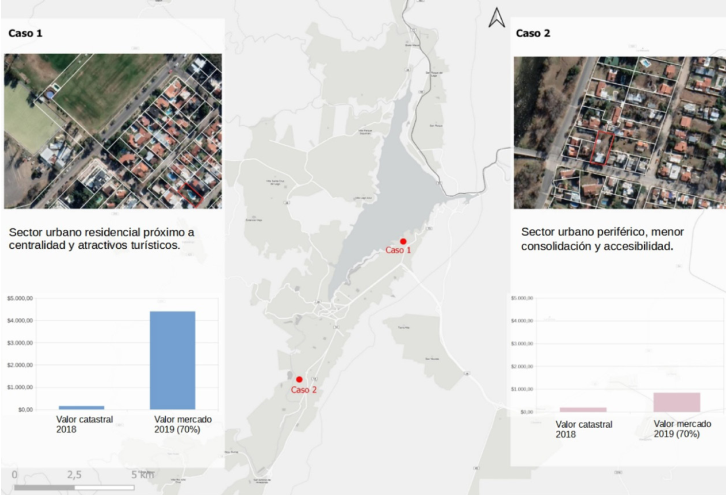Select the small blue Valor catastral 2018 bar
This screenshot has height=495, width=726.
pos(81,407)
